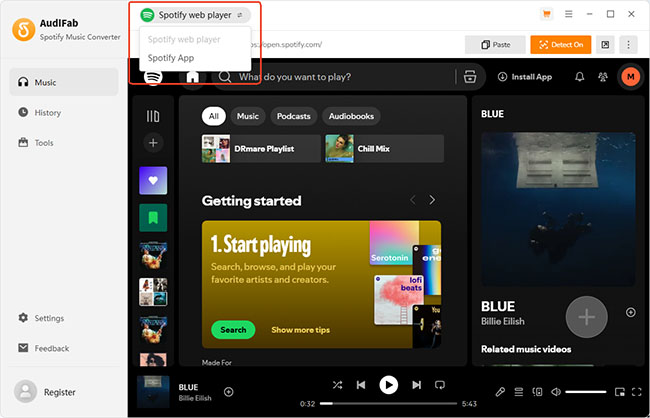This screenshot has height=418, width=650.
Task: Click the now playing thumbnail in player bar
Action: (x=153, y=392)
